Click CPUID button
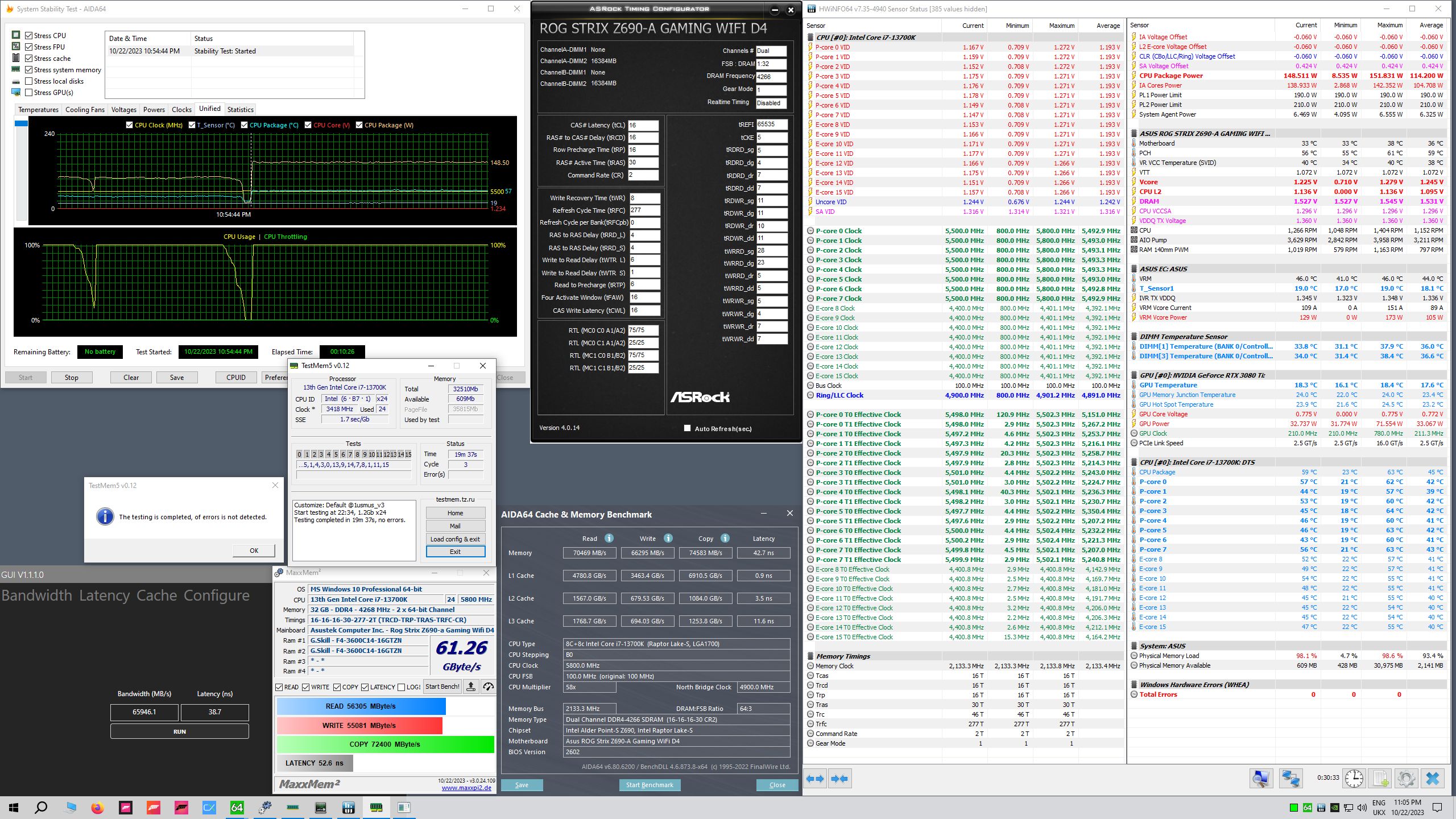1456x819 pixels. pyautogui.click(x=236, y=377)
